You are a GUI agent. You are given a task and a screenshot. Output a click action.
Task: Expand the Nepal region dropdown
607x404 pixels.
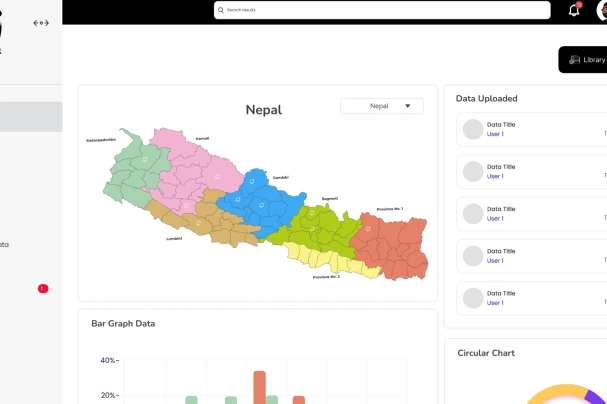(x=381, y=106)
